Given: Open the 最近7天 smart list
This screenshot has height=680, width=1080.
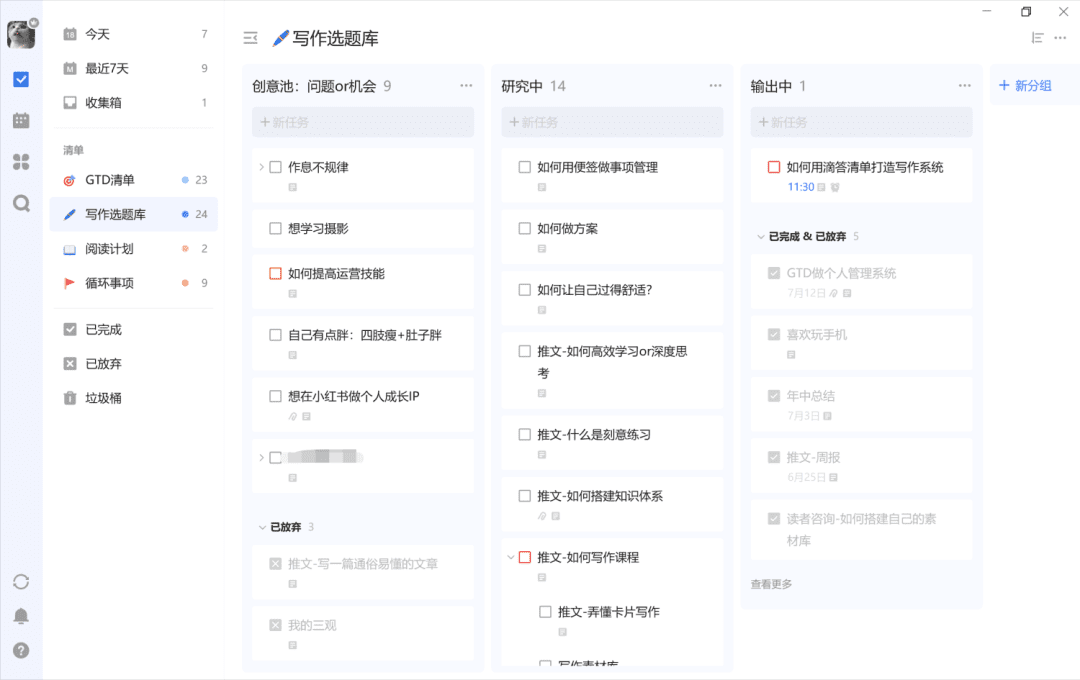Looking at the screenshot, I should tap(134, 69).
